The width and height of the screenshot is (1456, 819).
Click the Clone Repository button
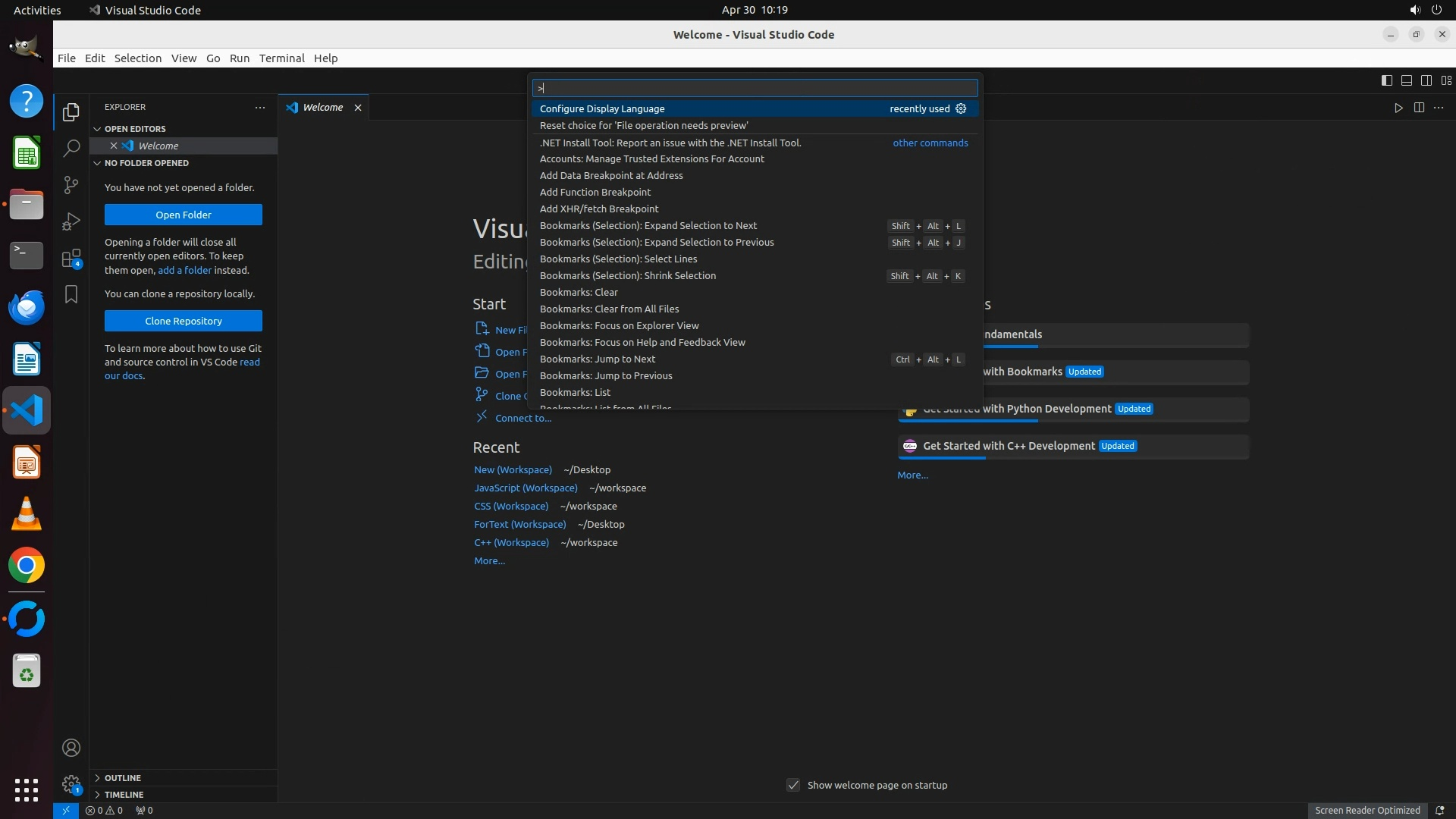click(x=184, y=321)
